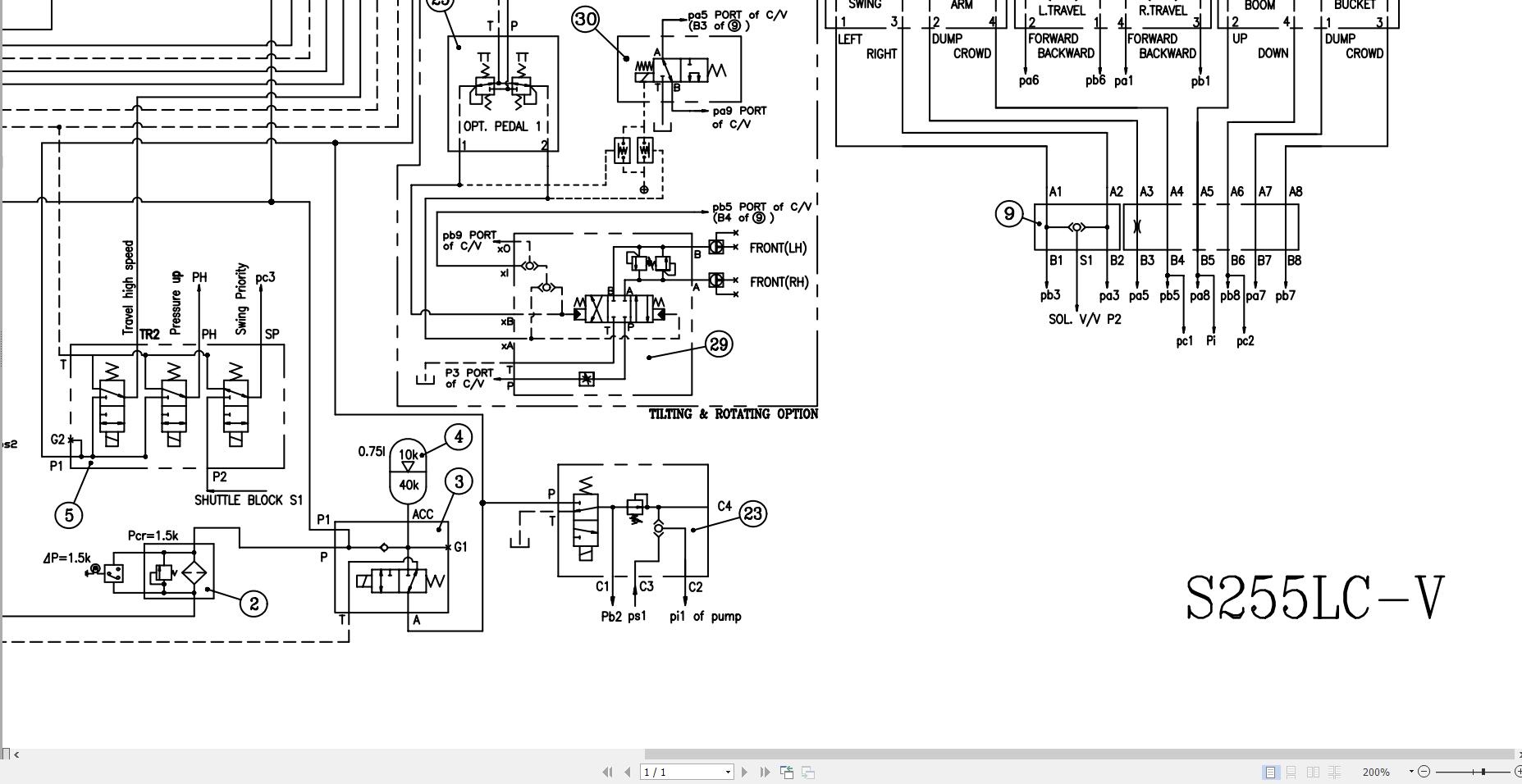Click the vertical scrollbar on the left edge

tap(3, 369)
